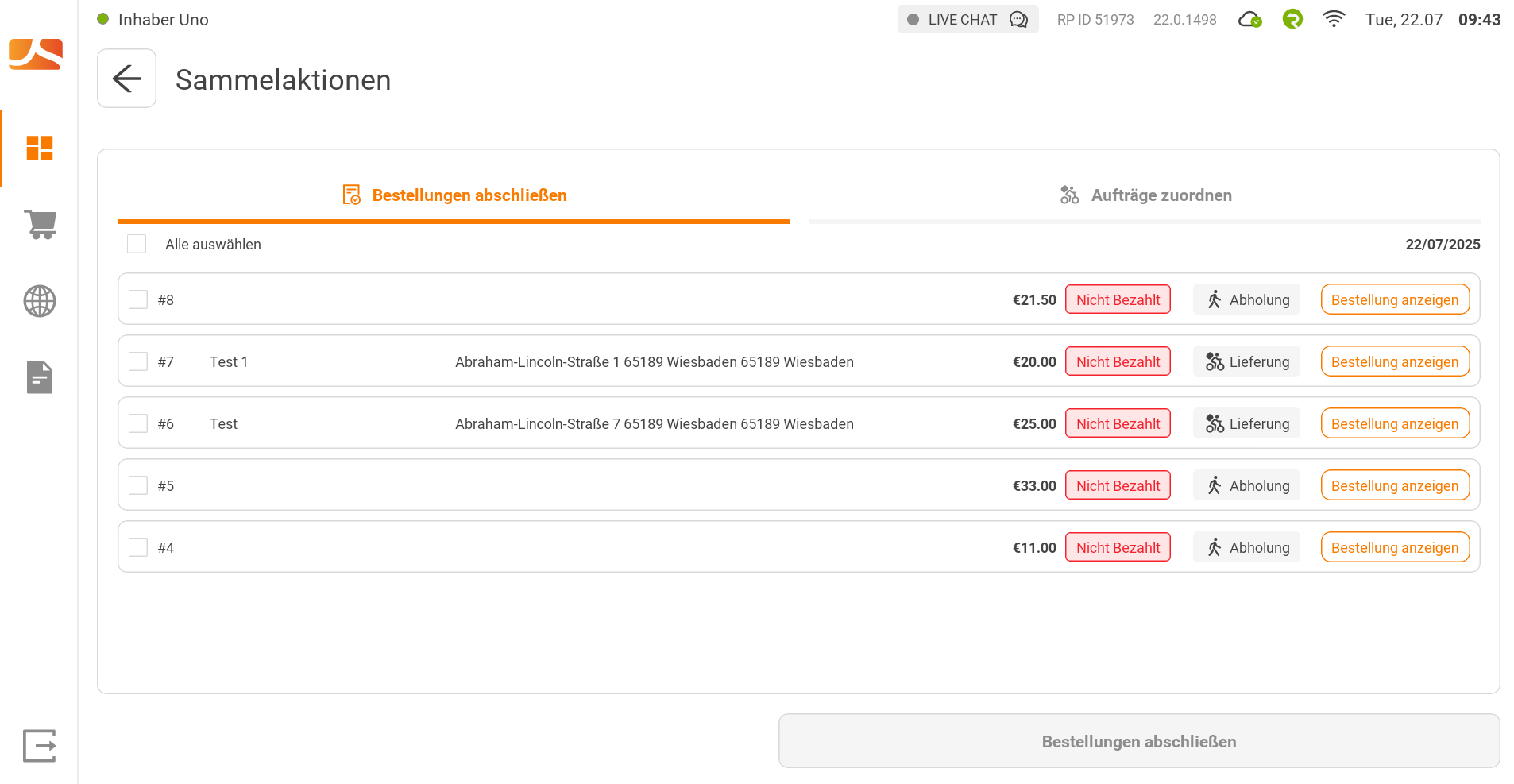Viewport: 1514px width, 784px height.
Task: Open the LIVE CHAT button
Action: coord(967,20)
